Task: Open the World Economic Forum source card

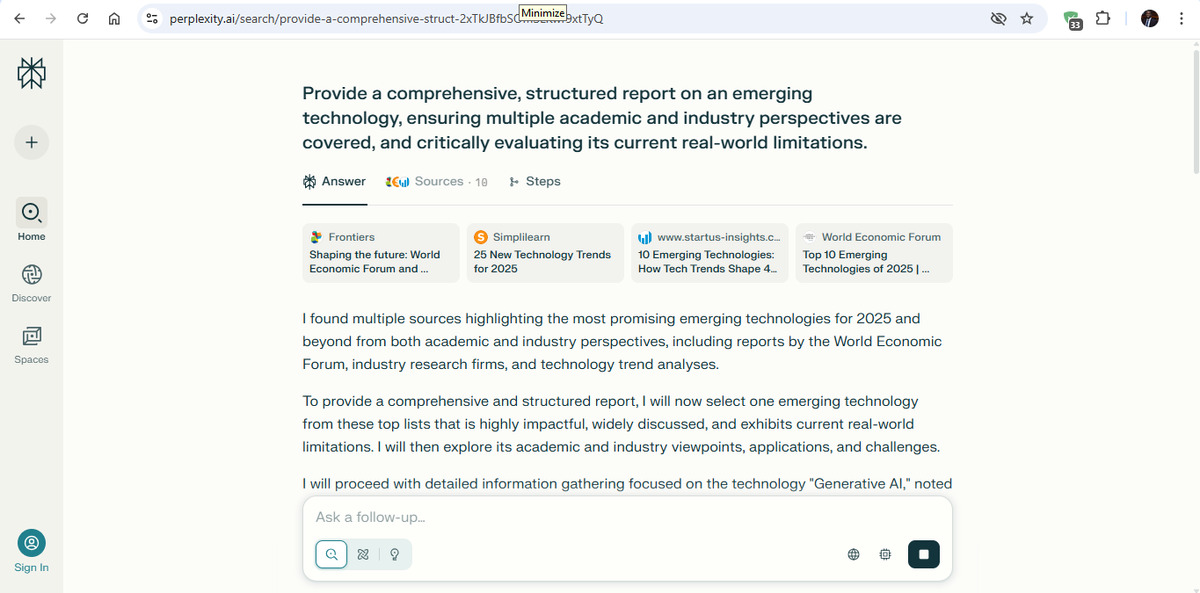Action: (873, 252)
